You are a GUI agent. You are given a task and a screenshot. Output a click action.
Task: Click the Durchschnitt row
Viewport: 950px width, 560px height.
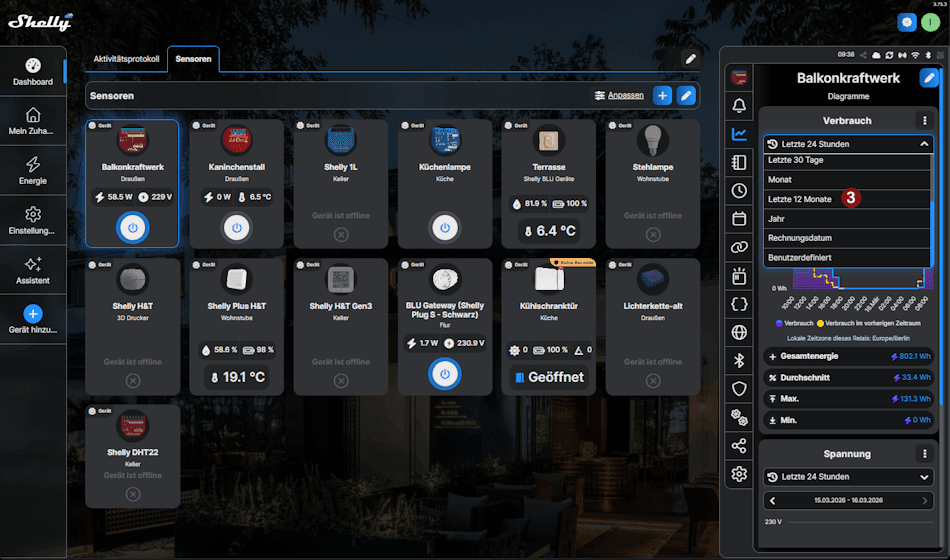(848, 378)
